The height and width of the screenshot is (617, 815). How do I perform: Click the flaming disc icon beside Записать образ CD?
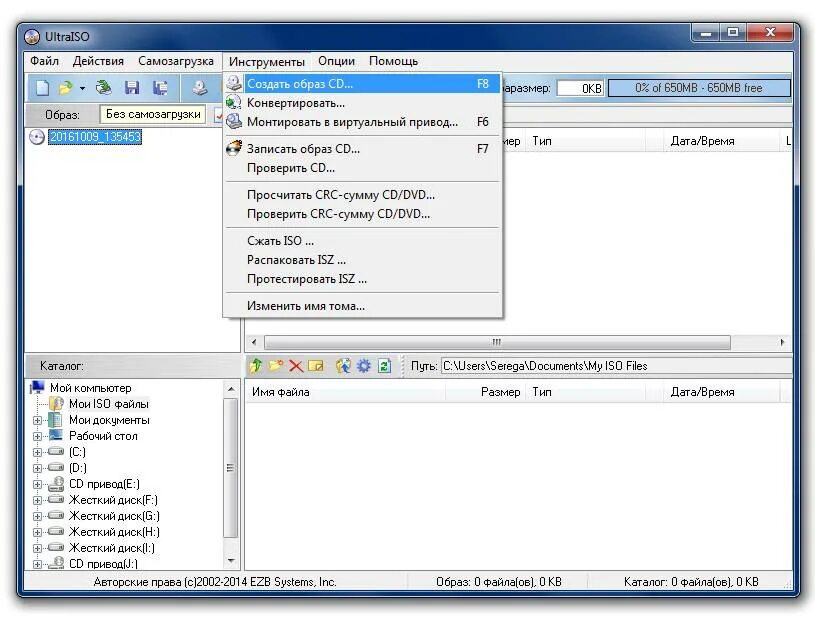pyautogui.click(x=234, y=148)
